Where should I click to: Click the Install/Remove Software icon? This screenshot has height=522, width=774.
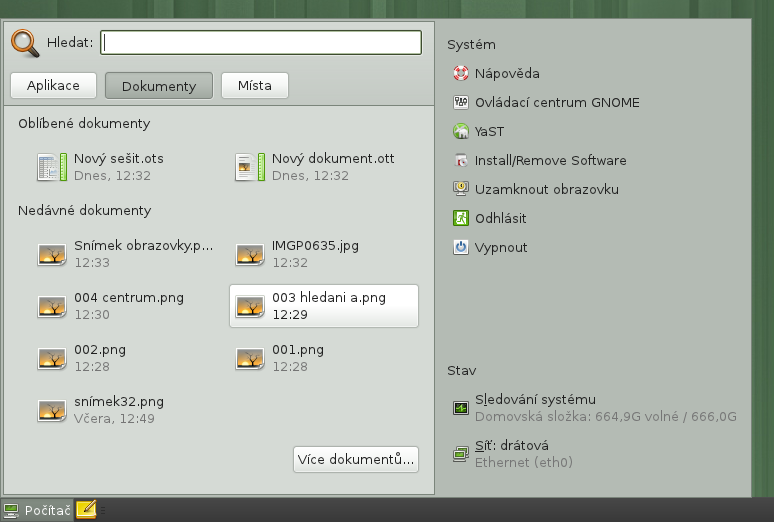(461, 161)
